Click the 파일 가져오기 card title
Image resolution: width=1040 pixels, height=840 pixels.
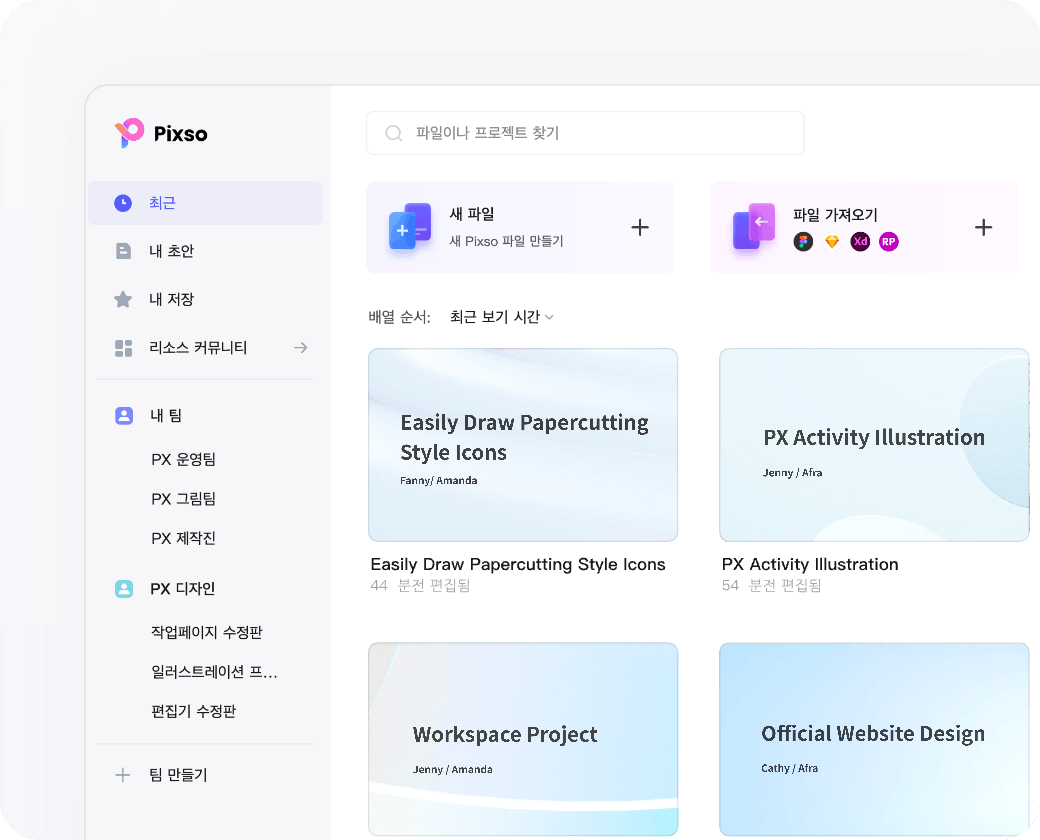[x=835, y=215]
